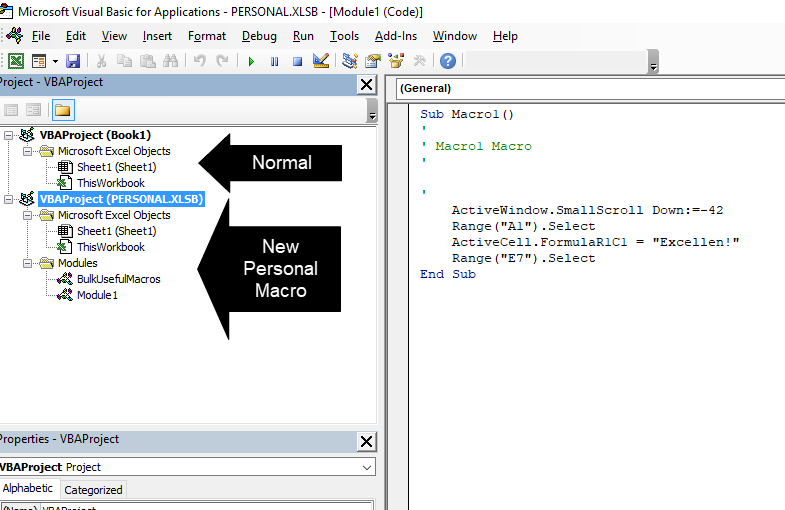
Task: Switch to the Categorized tab
Action: pos(93,490)
